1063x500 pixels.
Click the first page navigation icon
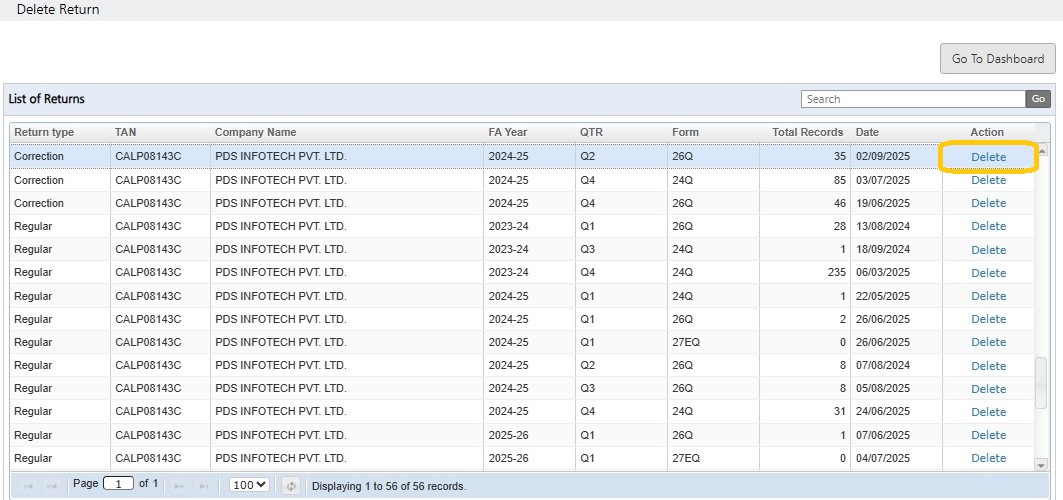(27, 486)
